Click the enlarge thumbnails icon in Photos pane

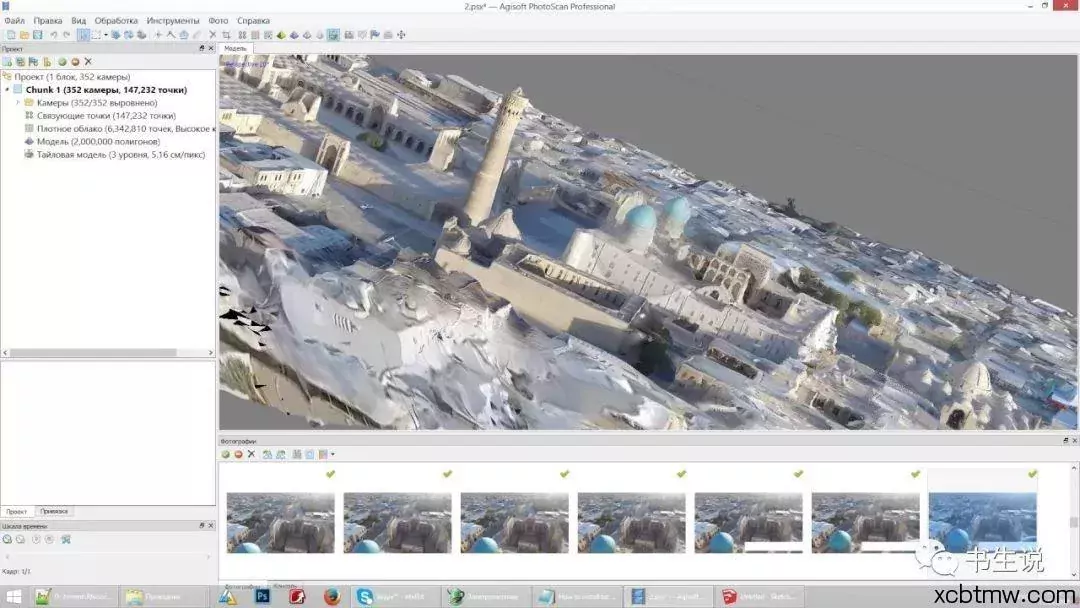(x=266, y=453)
